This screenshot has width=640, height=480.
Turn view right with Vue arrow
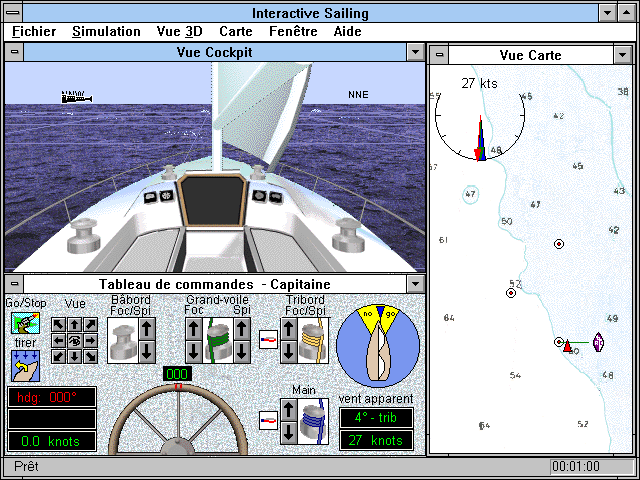[x=90, y=340]
